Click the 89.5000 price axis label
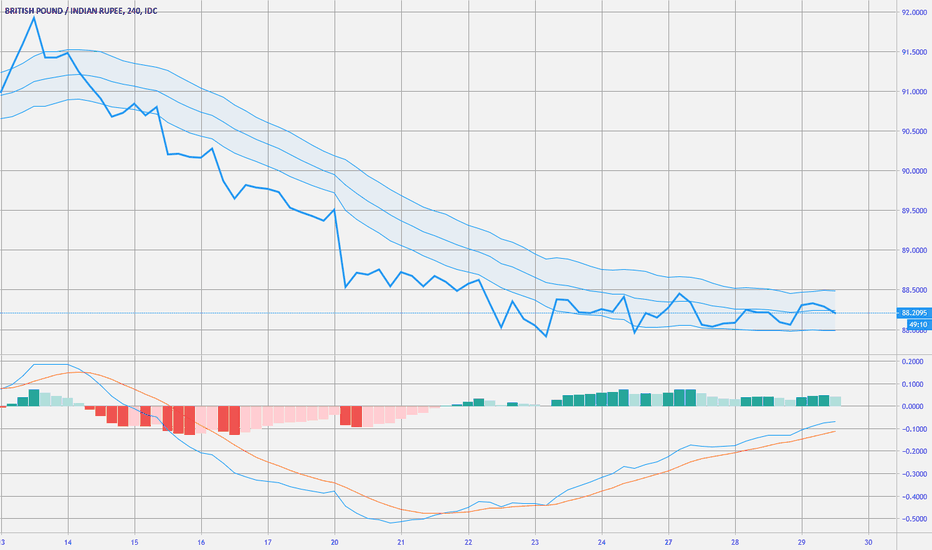The image size is (932, 550). click(x=914, y=211)
